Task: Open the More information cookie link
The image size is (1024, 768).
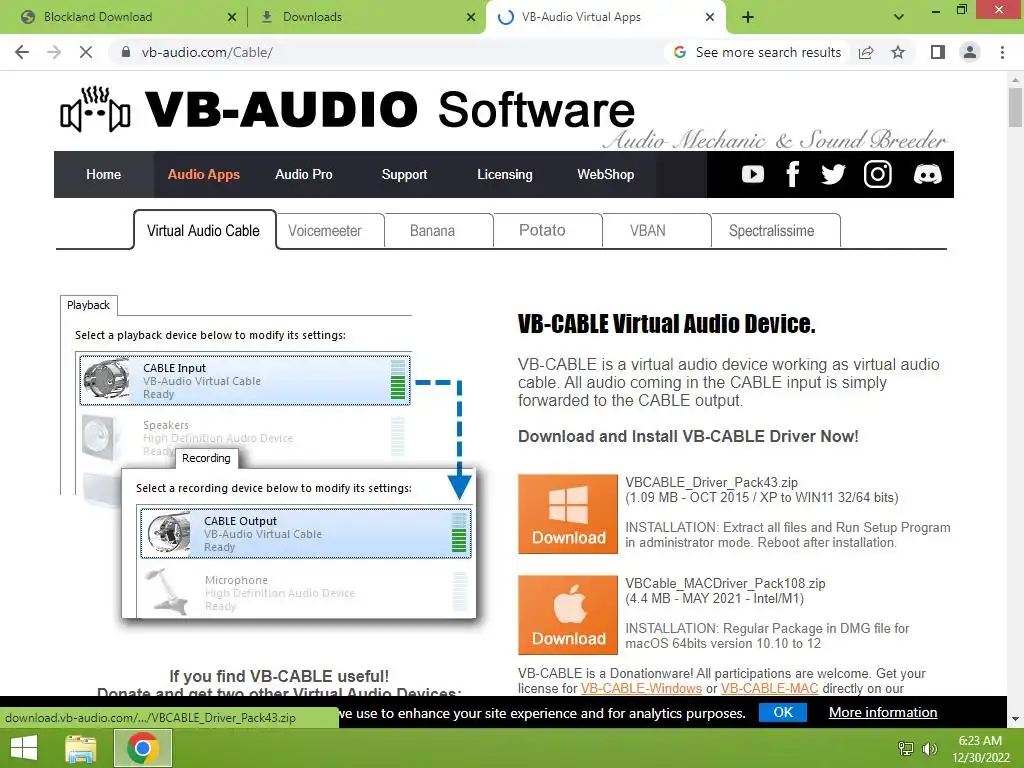Action: click(x=883, y=712)
